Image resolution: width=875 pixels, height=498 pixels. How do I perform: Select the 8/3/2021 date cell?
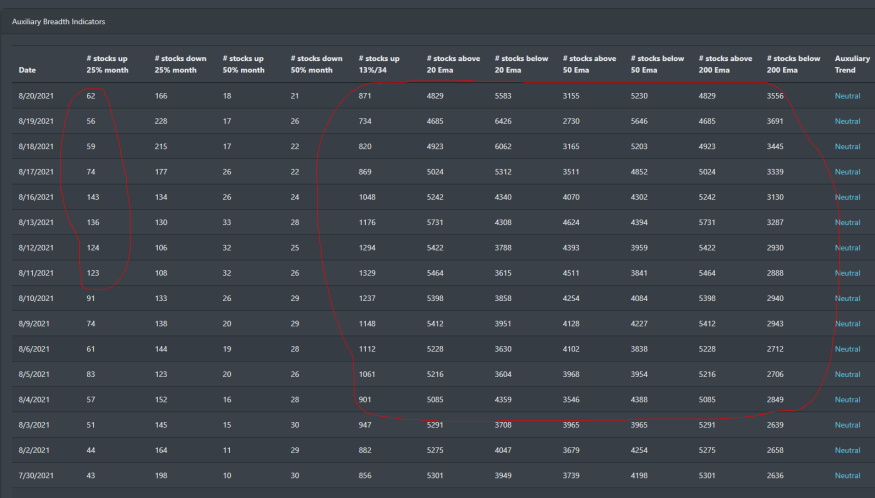34,425
